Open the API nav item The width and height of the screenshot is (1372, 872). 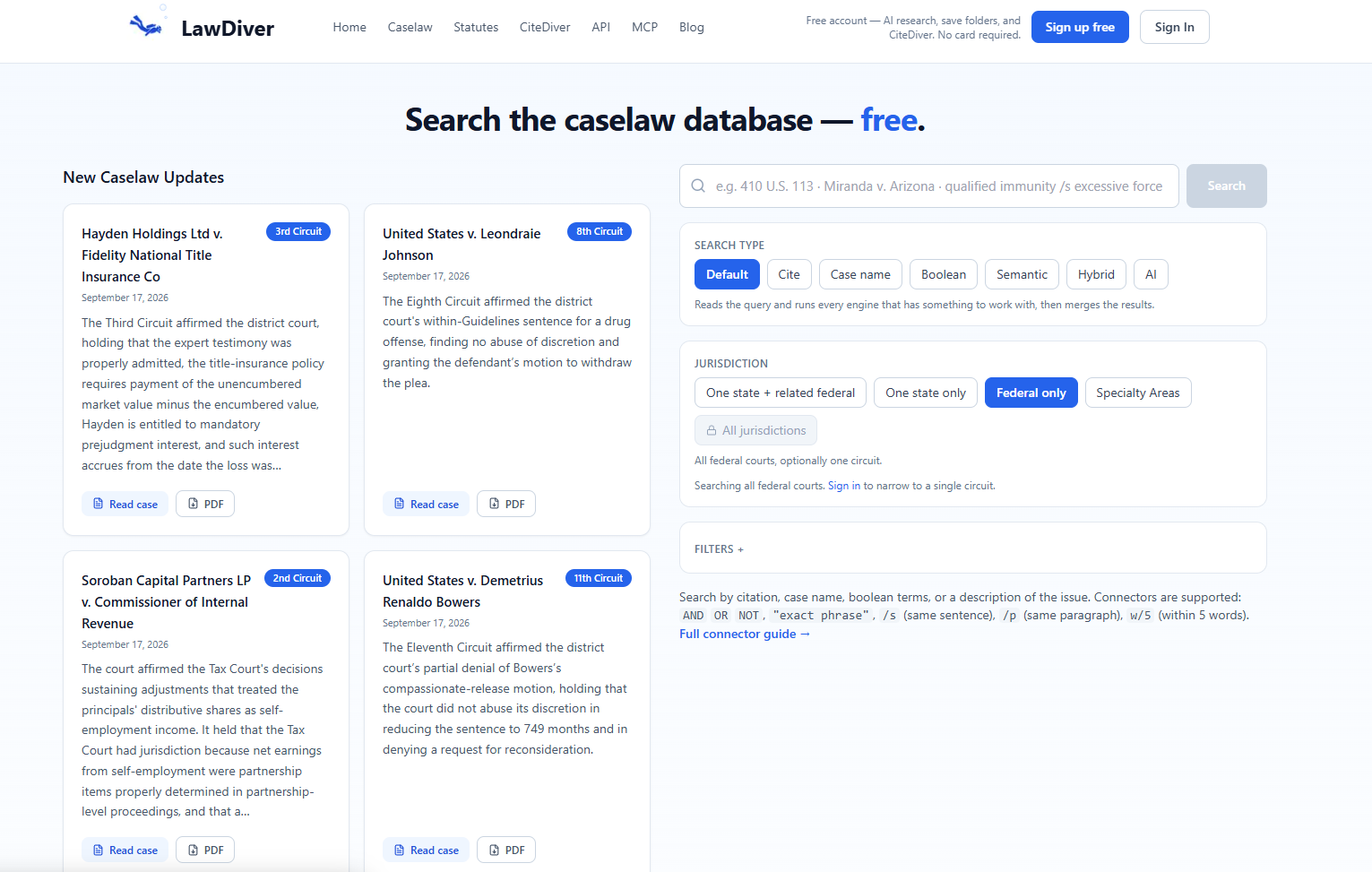[600, 27]
